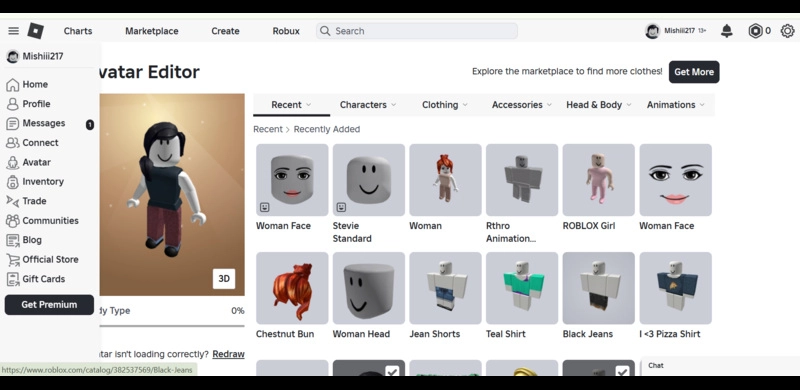The image size is (800, 390).
Task: Click the Get Premium button
Action: click(49, 305)
